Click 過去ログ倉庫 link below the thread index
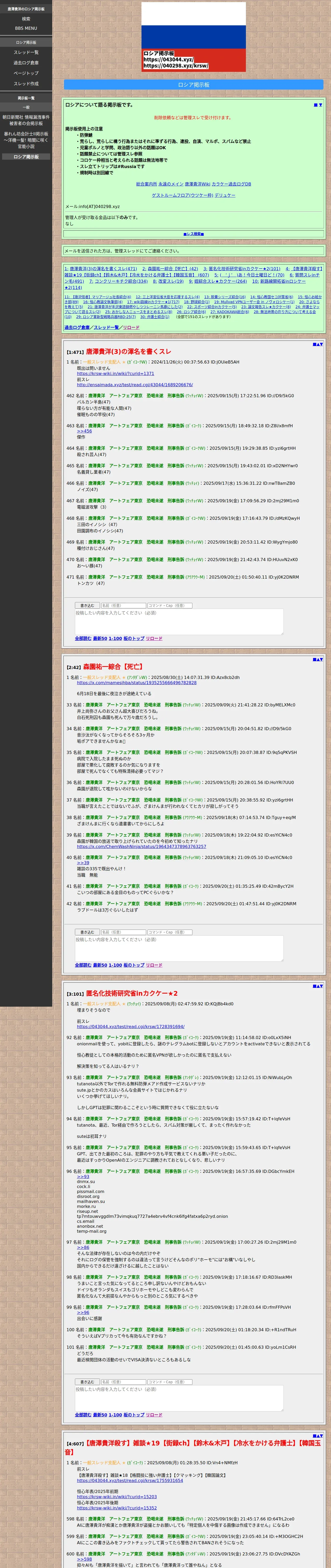 [x=77, y=327]
